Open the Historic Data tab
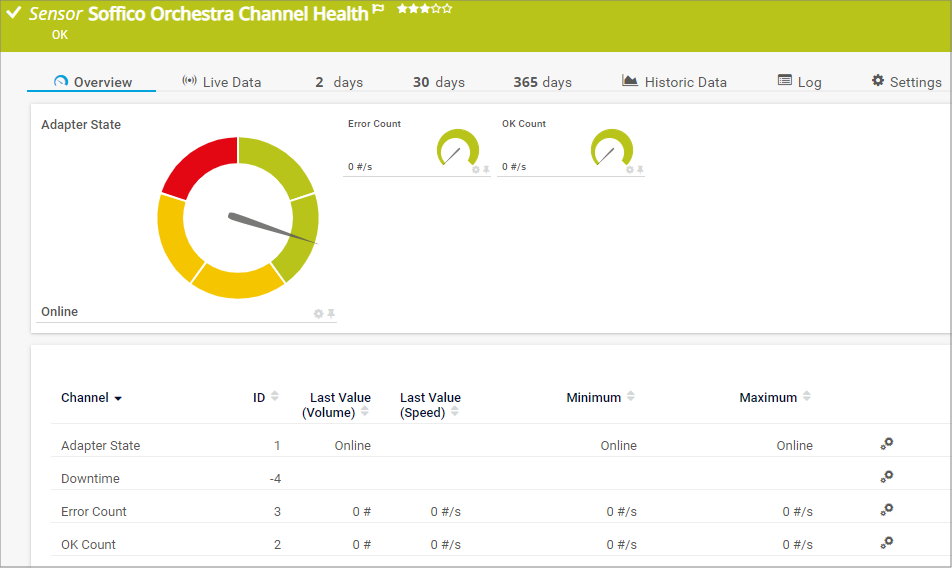Image resolution: width=952 pixels, height=568 pixels. pyautogui.click(x=674, y=82)
